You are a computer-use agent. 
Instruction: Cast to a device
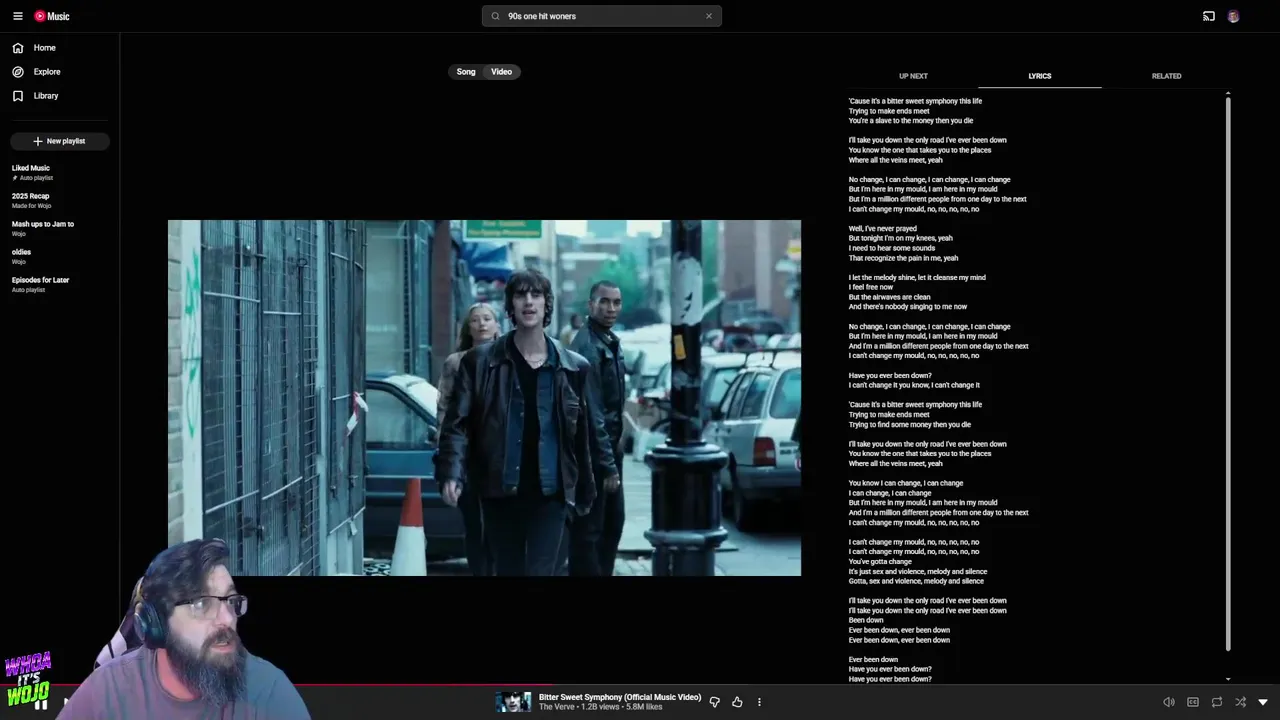pyautogui.click(x=1209, y=16)
